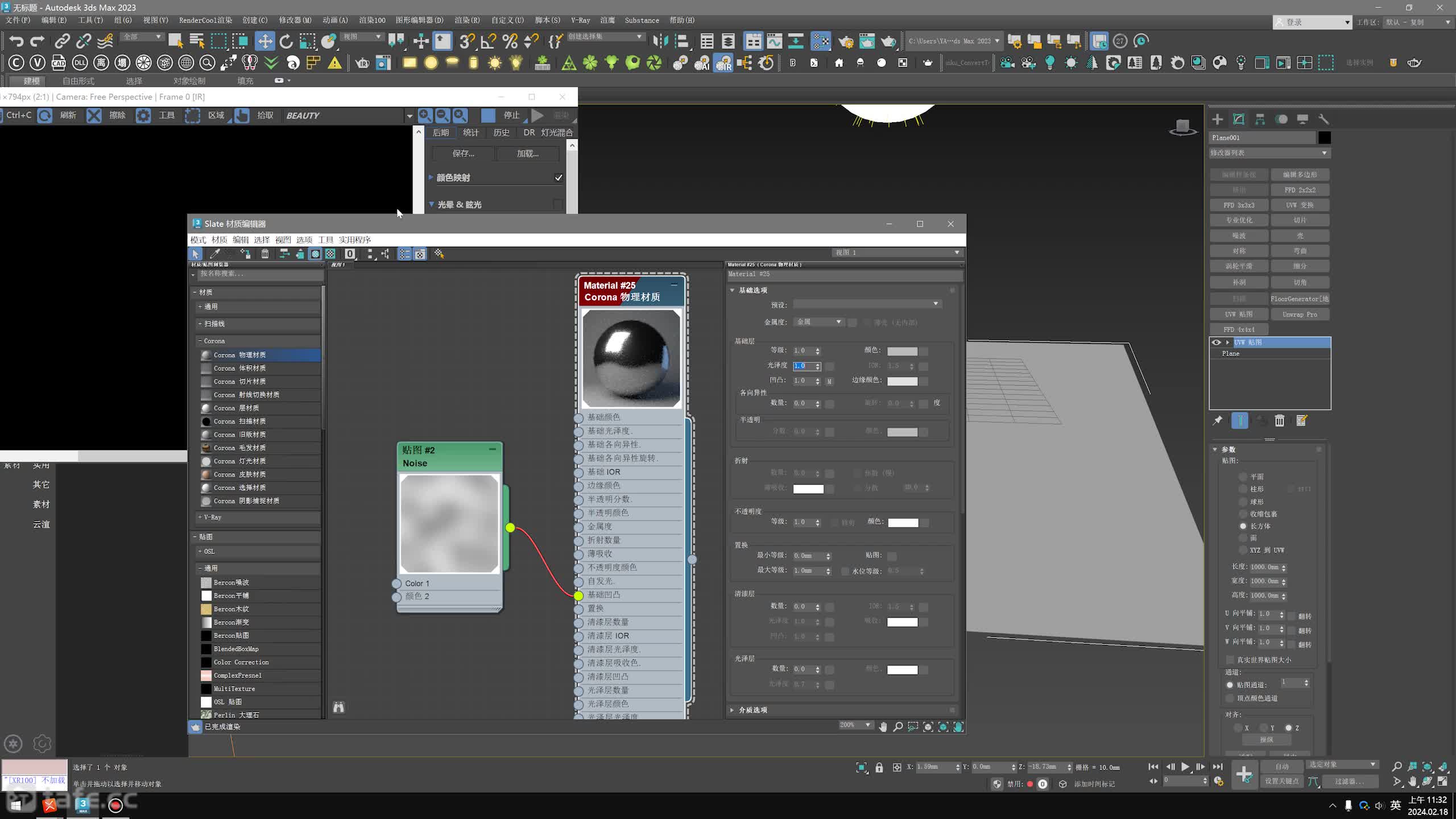Toggle Percent Snap in main toolbar
Viewport: 1456px width, 819px height.
510,41
